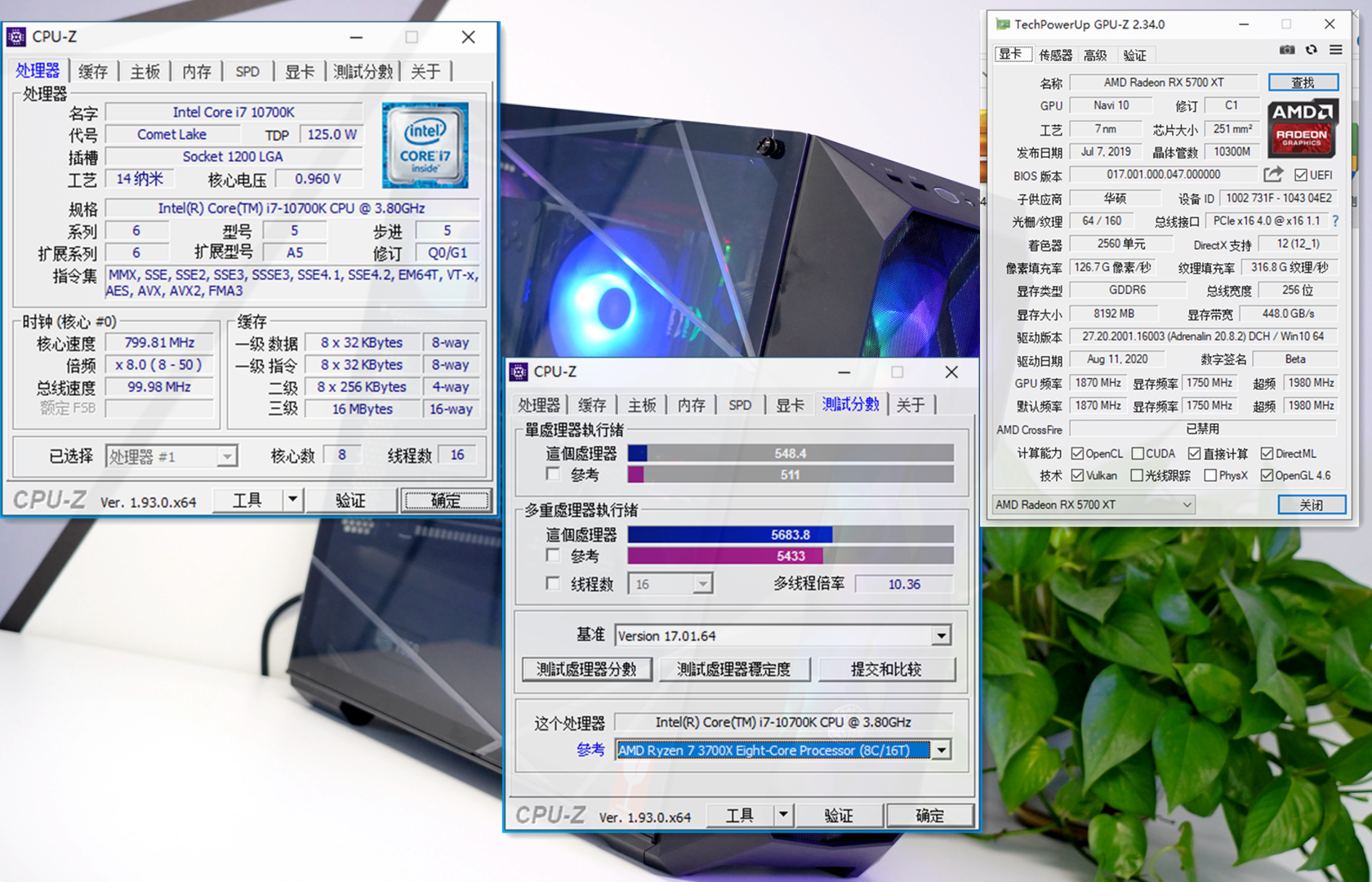Open AMD Radeon RX 5700 XT GPU selector

click(1094, 505)
